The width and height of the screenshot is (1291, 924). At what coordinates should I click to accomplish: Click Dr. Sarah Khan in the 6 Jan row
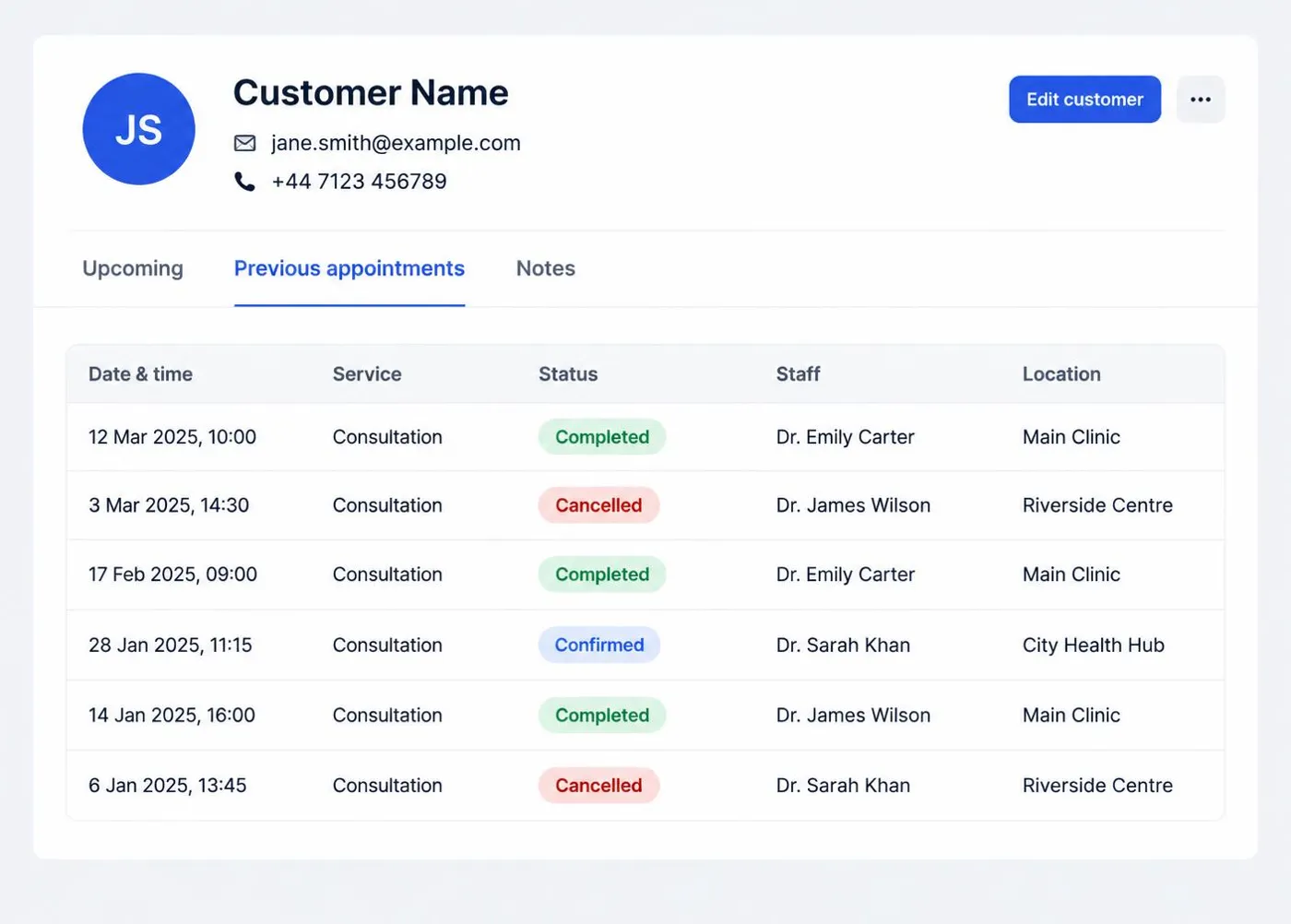(x=843, y=786)
